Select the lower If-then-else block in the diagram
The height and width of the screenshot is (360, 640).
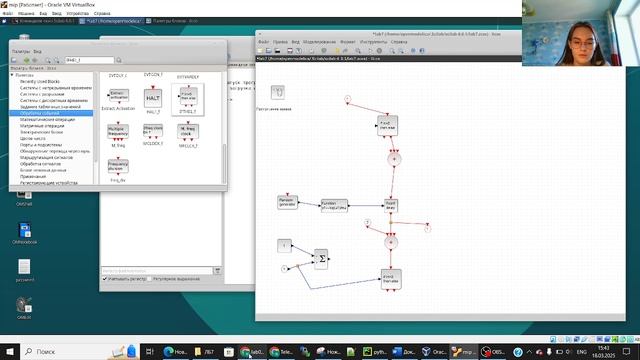[391, 279]
